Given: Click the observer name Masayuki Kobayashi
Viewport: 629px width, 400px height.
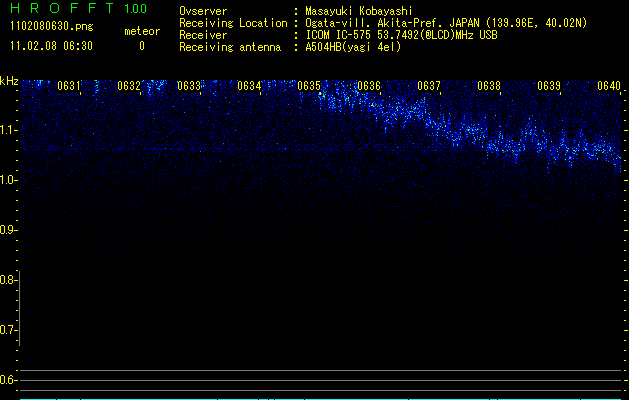Looking at the screenshot, I should point(359,11).
